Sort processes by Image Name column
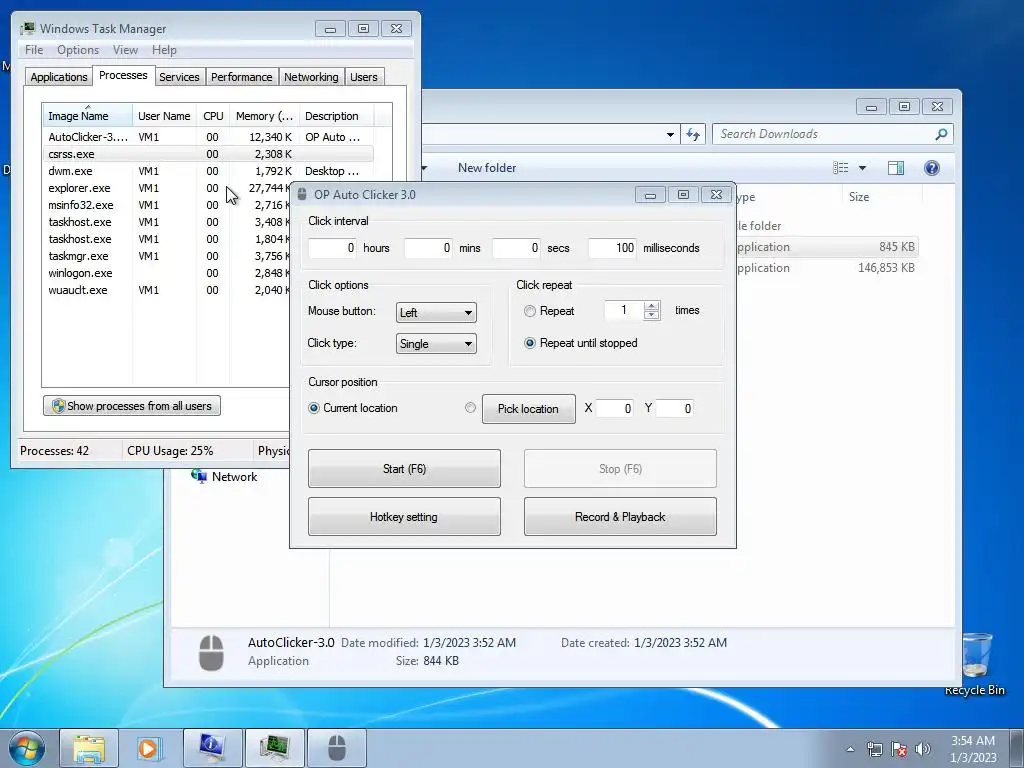Screen dimensions: 1024x768 pos(88,116)
